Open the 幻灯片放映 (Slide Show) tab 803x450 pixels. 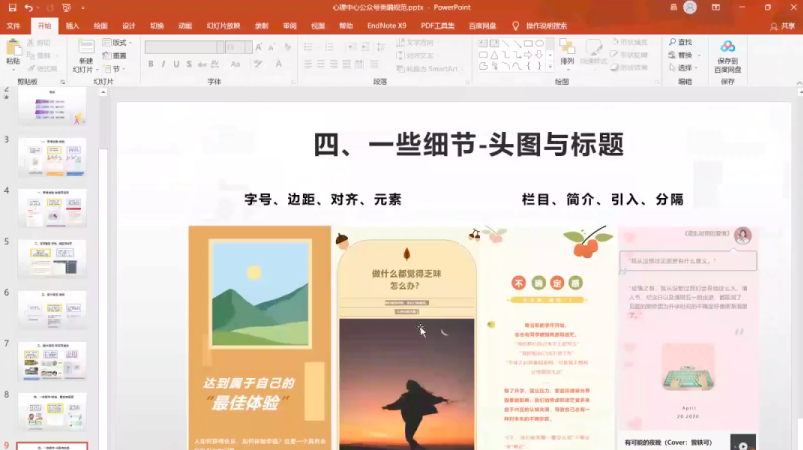tap(223, 26)
